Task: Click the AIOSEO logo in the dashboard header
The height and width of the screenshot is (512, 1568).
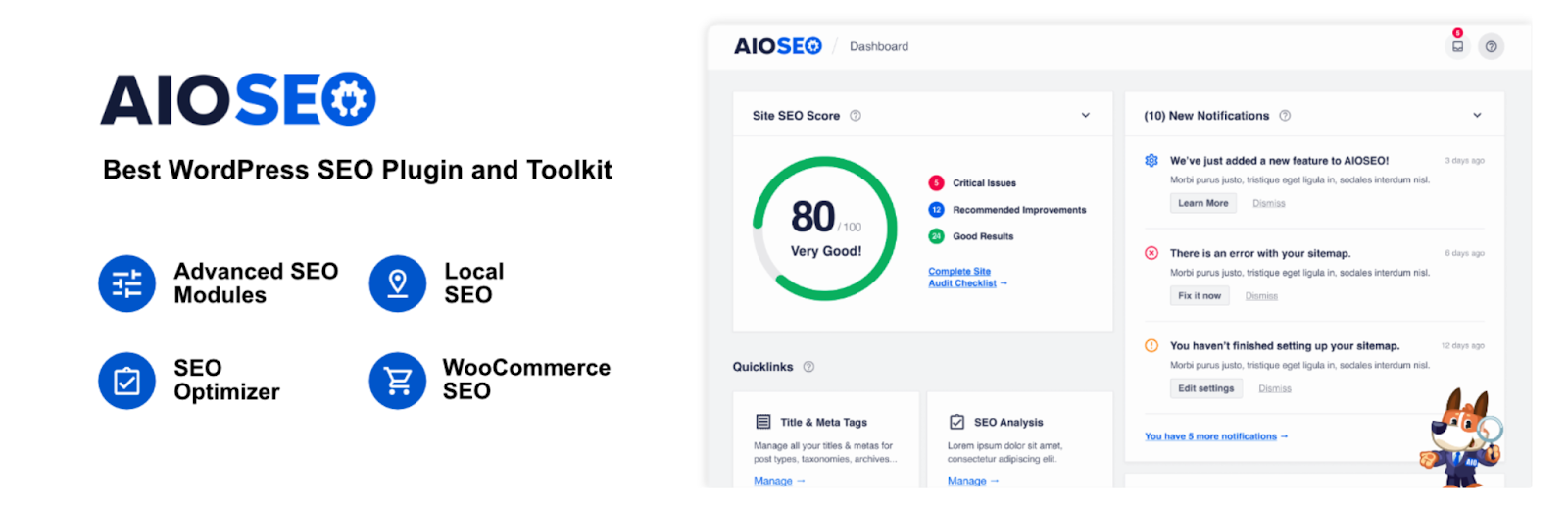Action: pos(778,46)
